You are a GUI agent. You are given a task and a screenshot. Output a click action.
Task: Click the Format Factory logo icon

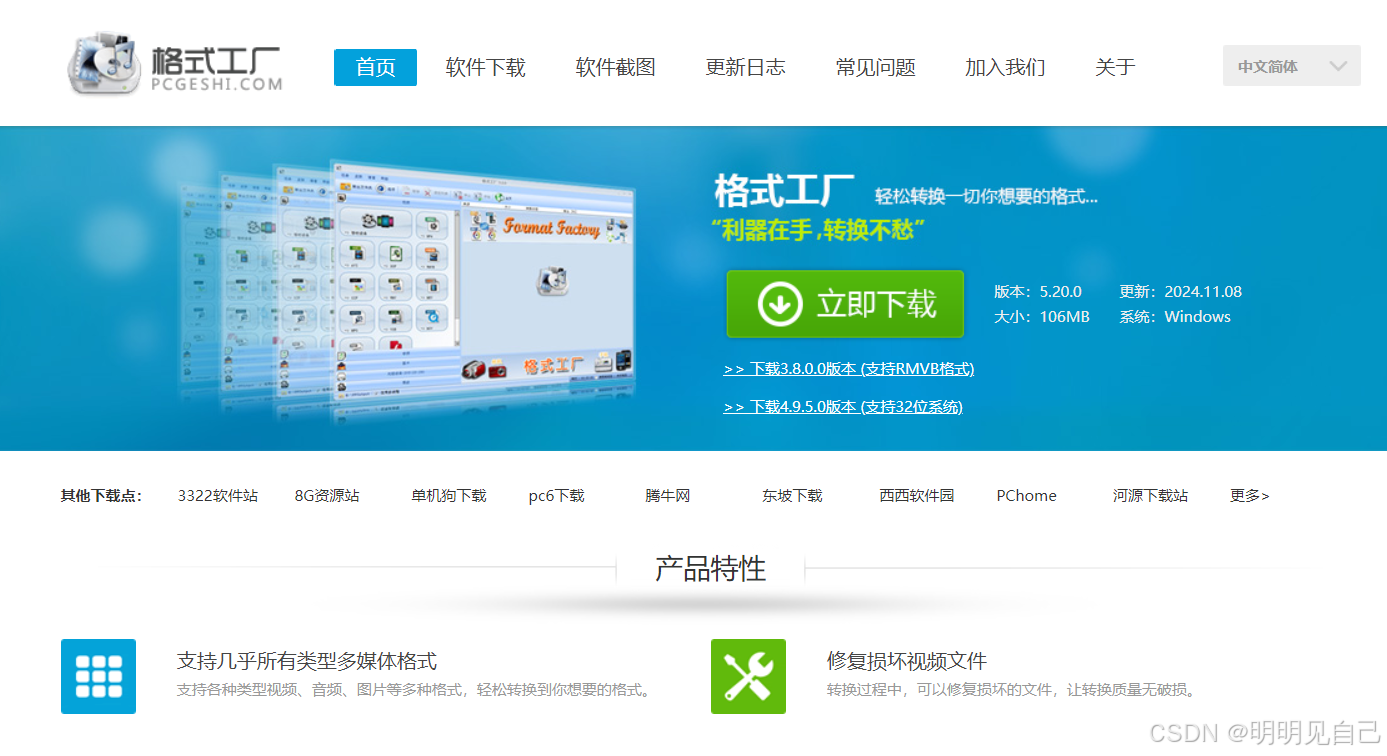(104, 62)
